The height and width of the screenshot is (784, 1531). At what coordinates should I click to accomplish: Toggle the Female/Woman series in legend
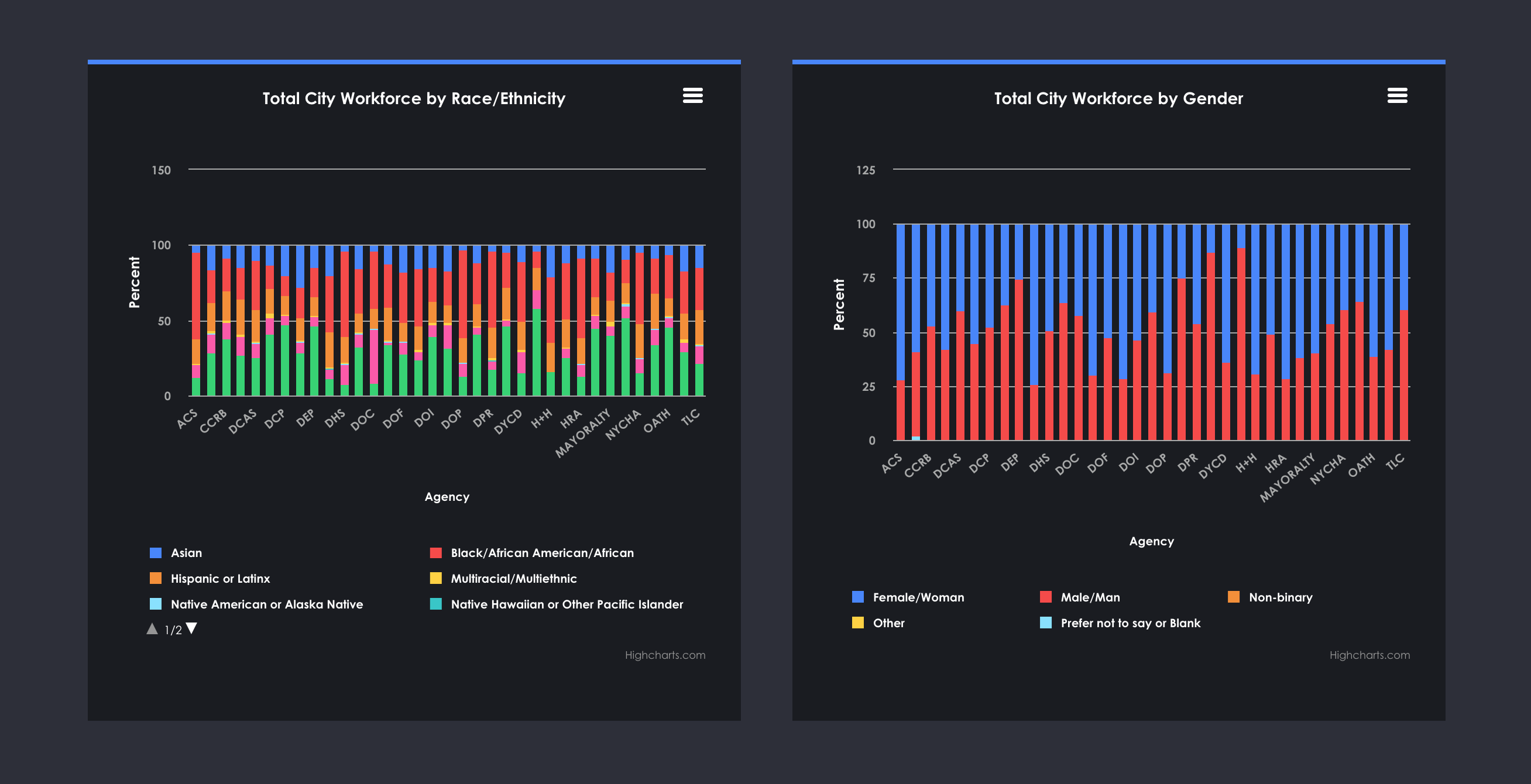coord(908,597)
